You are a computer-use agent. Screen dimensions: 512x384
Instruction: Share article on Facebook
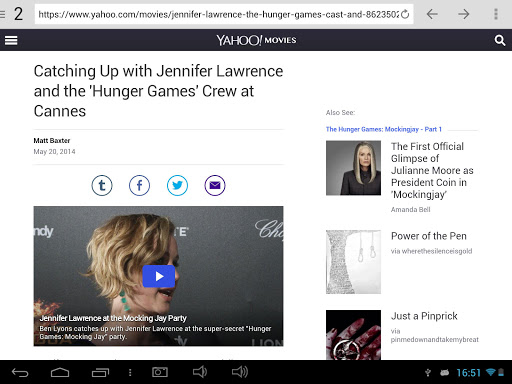click(139, 185)
